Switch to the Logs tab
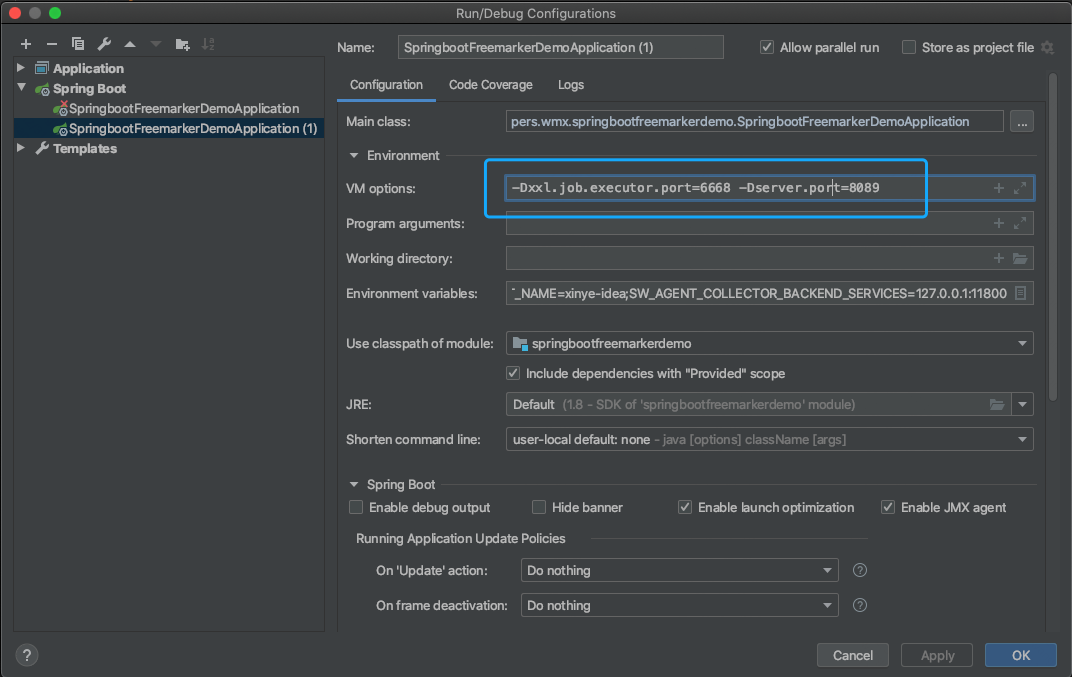 point(571,85)
